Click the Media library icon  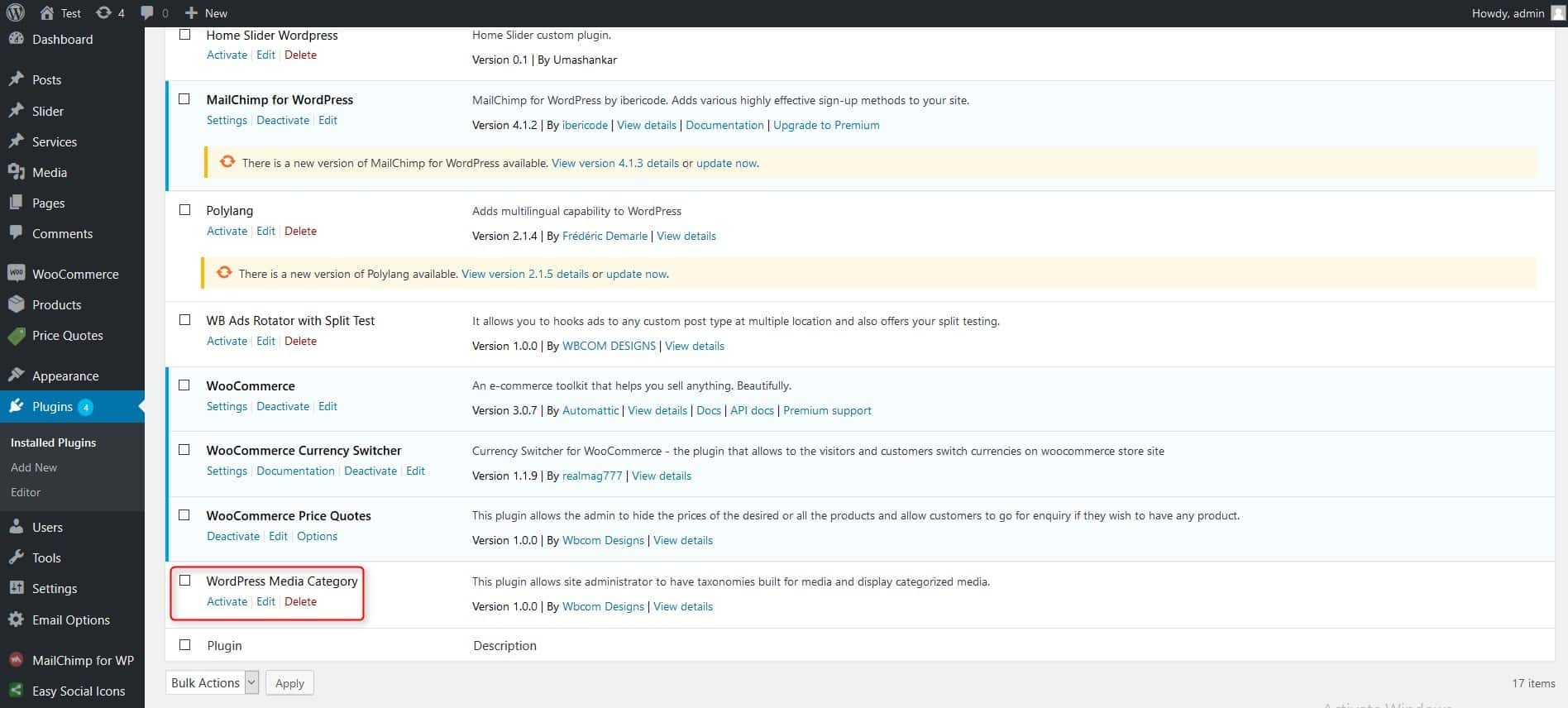point(16,172)
